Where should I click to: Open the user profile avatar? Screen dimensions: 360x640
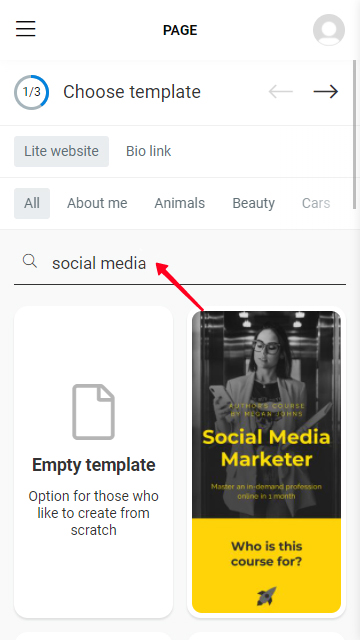(x=329, y=30)
